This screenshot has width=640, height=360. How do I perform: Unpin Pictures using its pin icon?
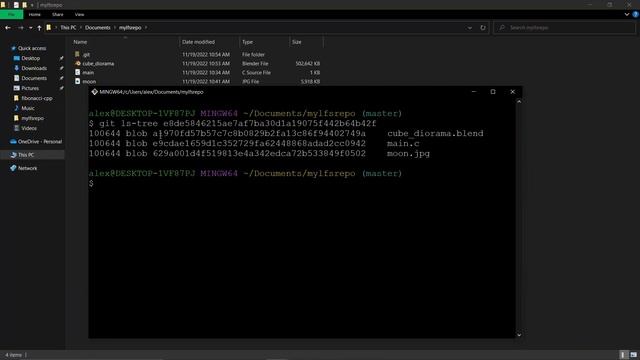pos(61,88)
